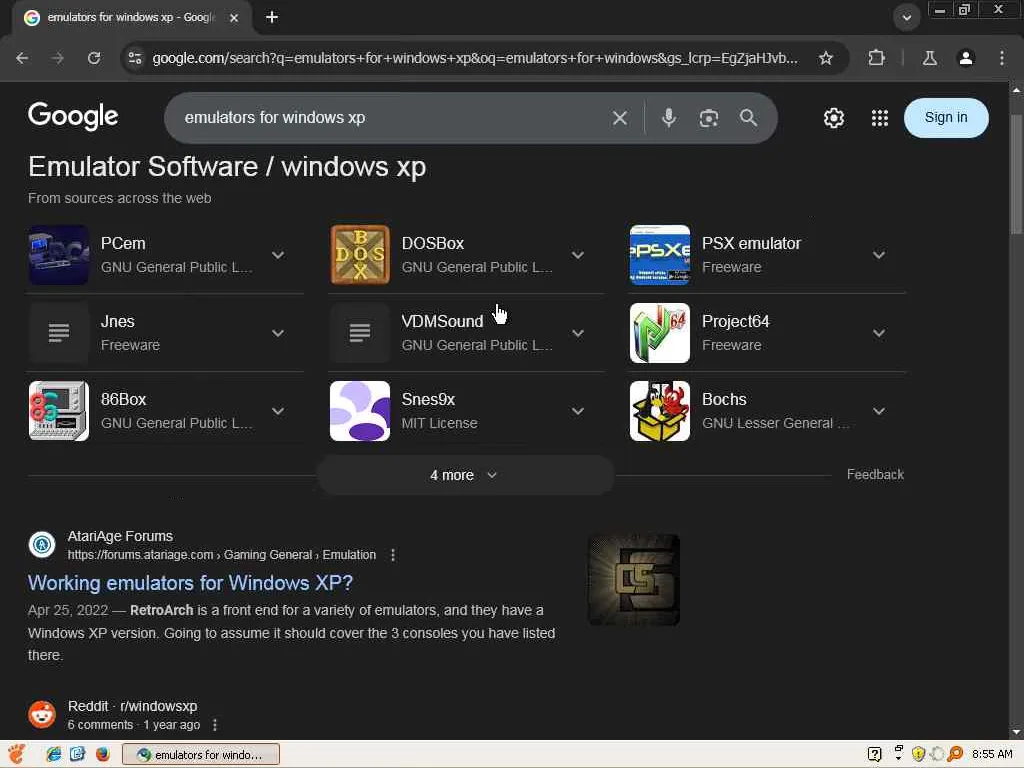
Task: Open the tab search dropdown arrow
Action: tap(906, 18)
